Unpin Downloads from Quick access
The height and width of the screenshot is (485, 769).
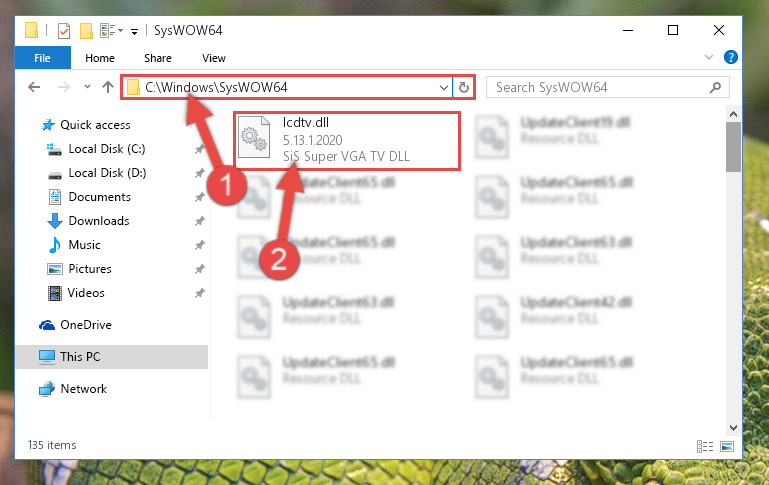[199, 221]
